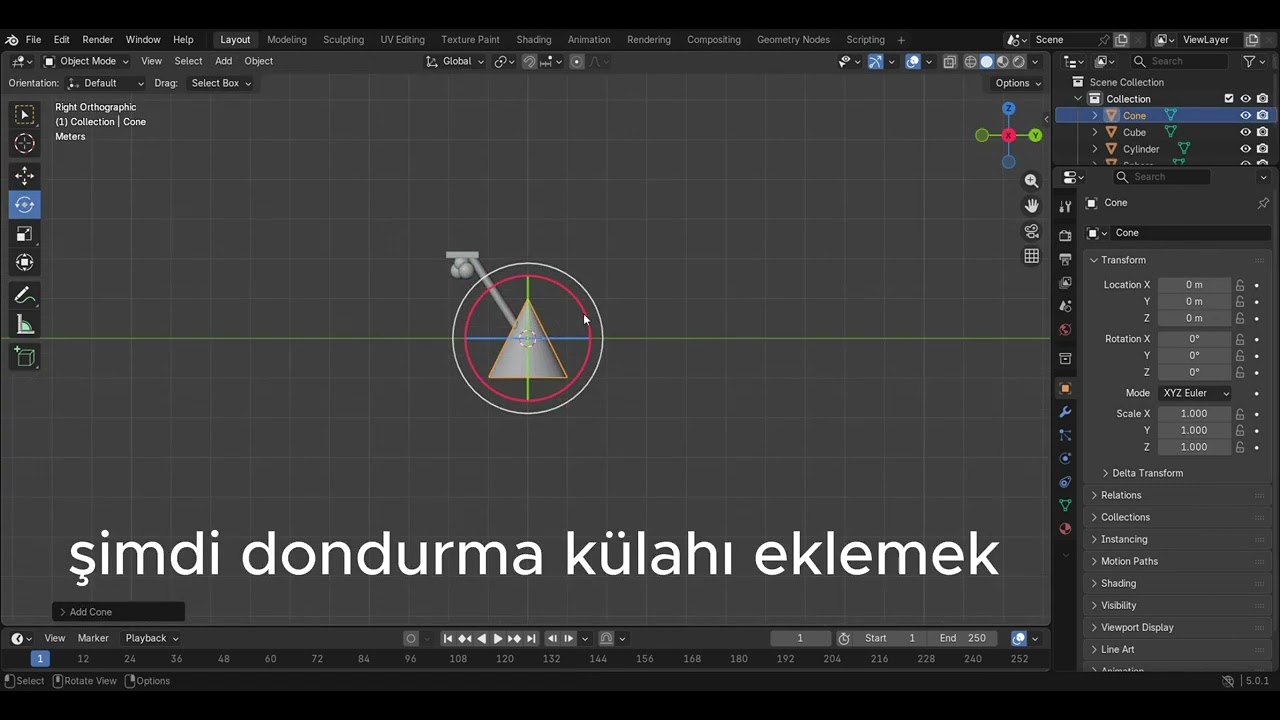Image resolution: width=1280 pixels, height=720 pixels.
Task: Open Drag Select Box dropdown
Action: click(220, 83)
